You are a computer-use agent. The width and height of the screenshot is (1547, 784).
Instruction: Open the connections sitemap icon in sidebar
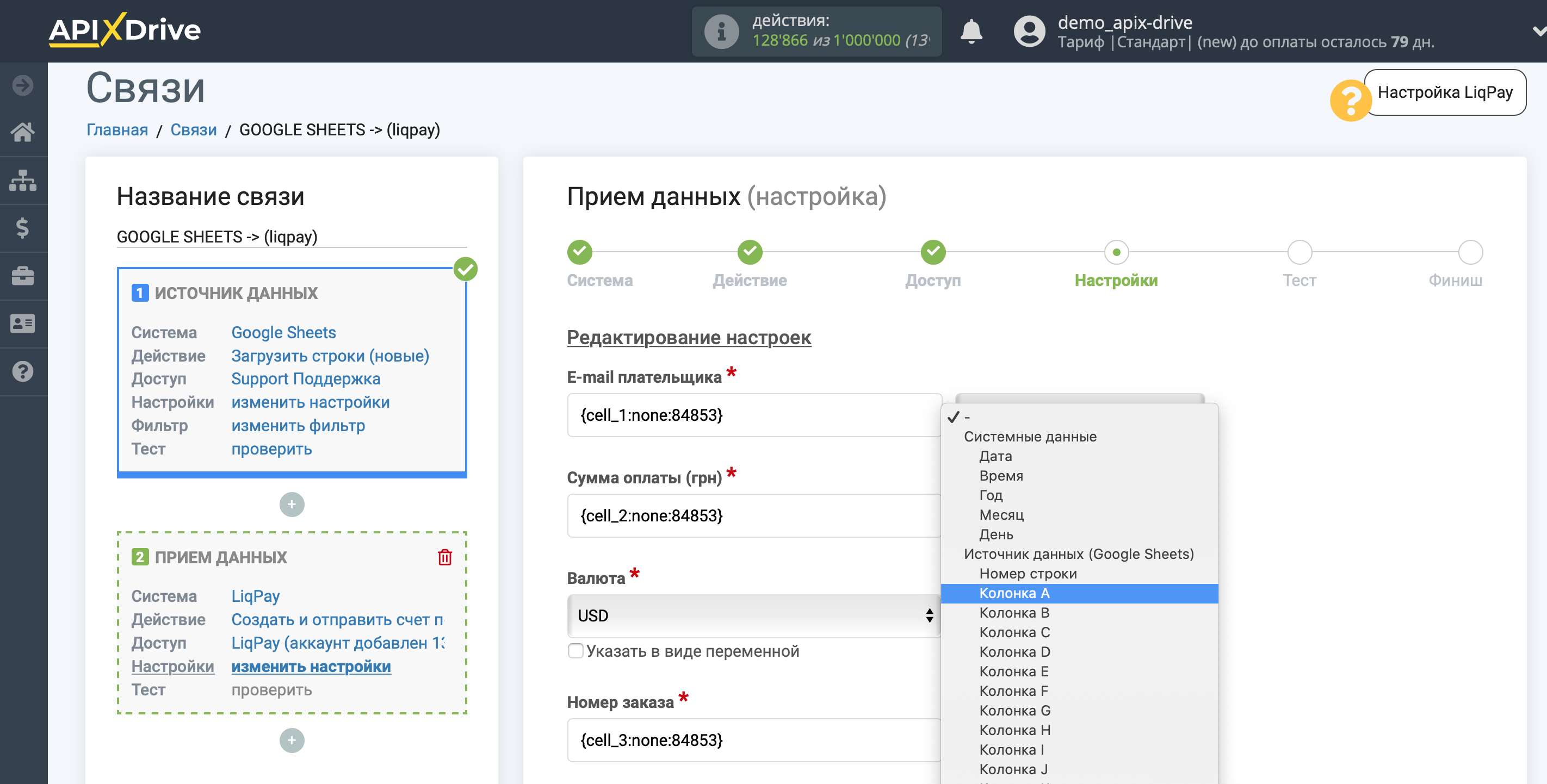tap(23, 180)
